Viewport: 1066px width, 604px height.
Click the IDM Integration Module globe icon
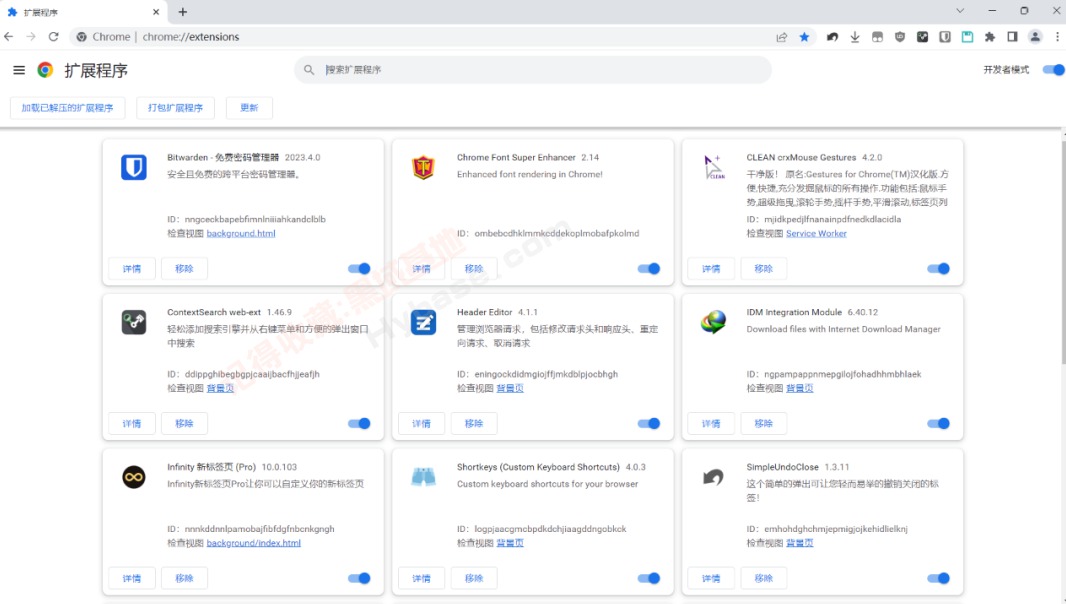click(713, 322)
